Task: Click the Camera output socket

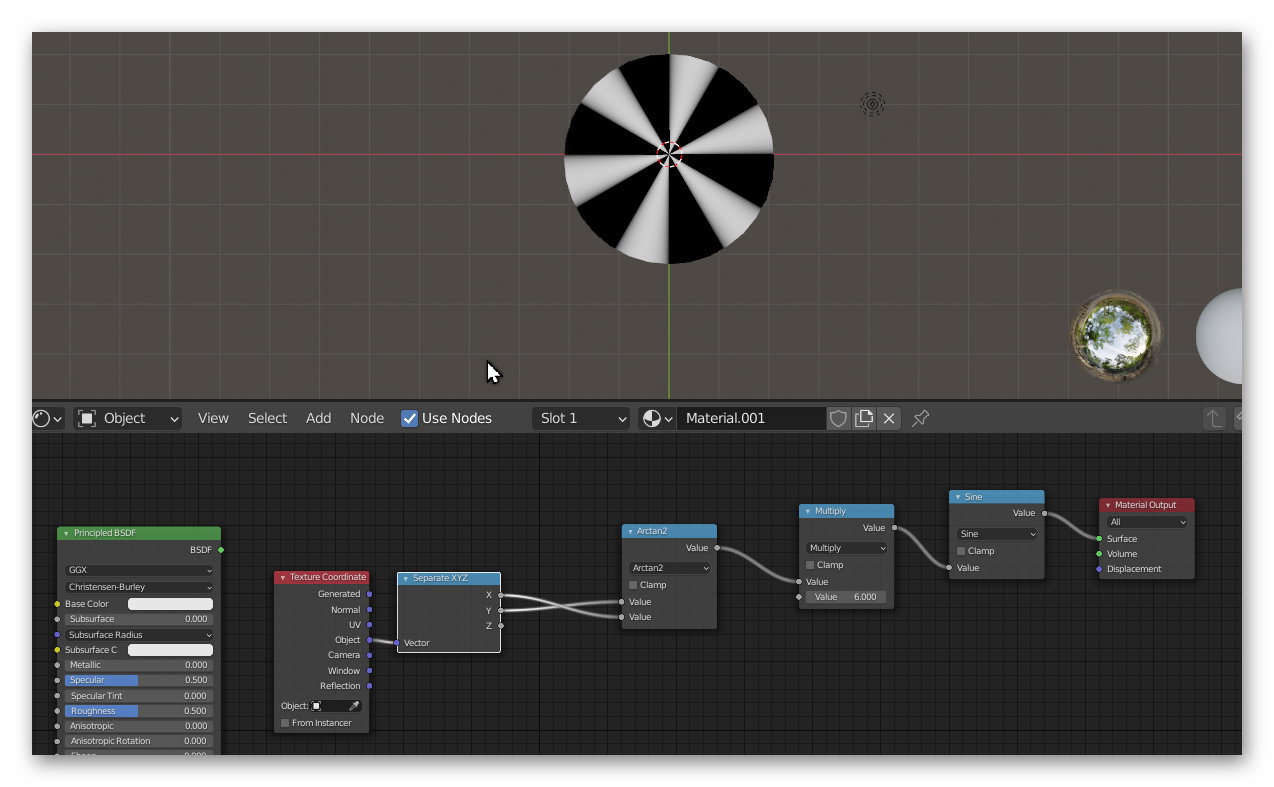Action: pyautogui.click(x=369, y=655)
